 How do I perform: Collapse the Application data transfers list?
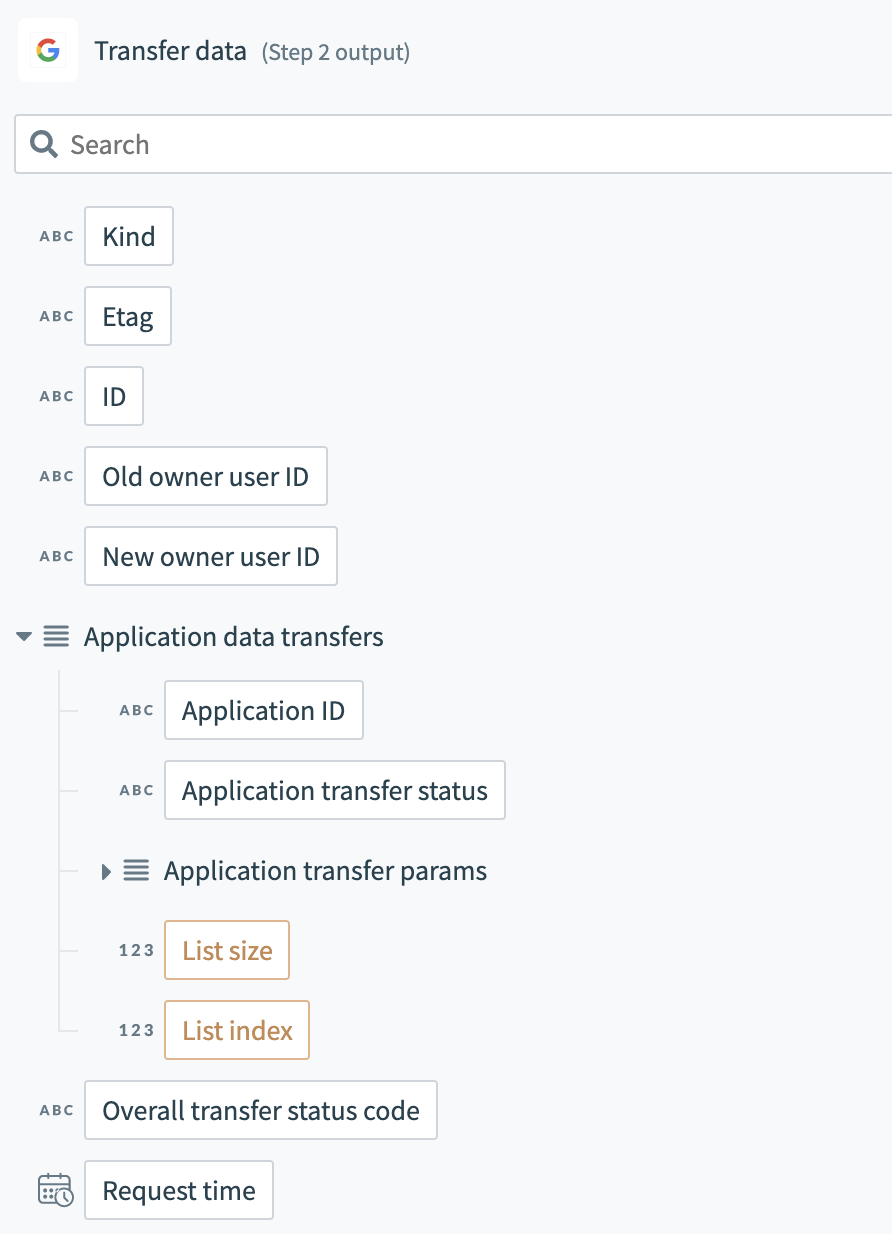coord(25,636)
